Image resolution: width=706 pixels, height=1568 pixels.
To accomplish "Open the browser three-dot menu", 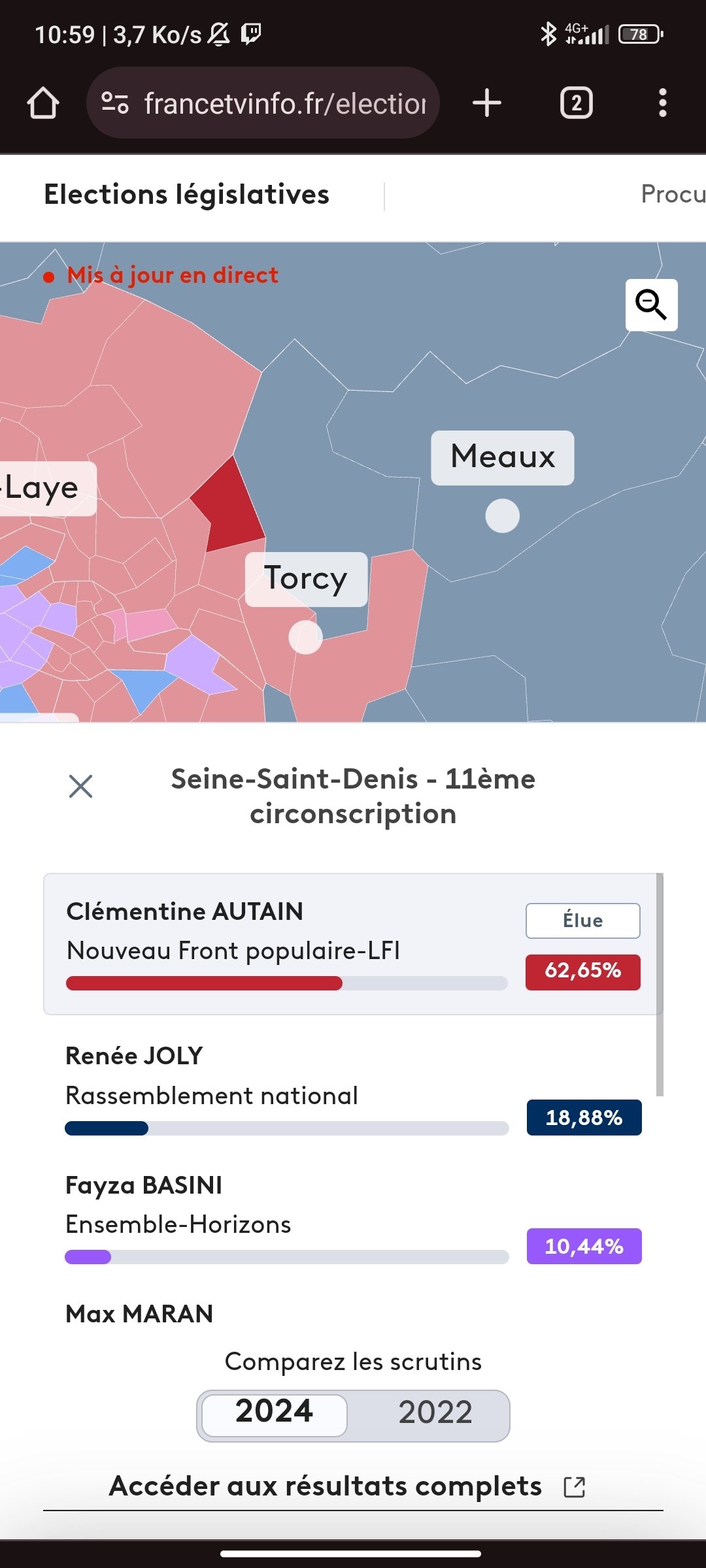I will 663,103.
